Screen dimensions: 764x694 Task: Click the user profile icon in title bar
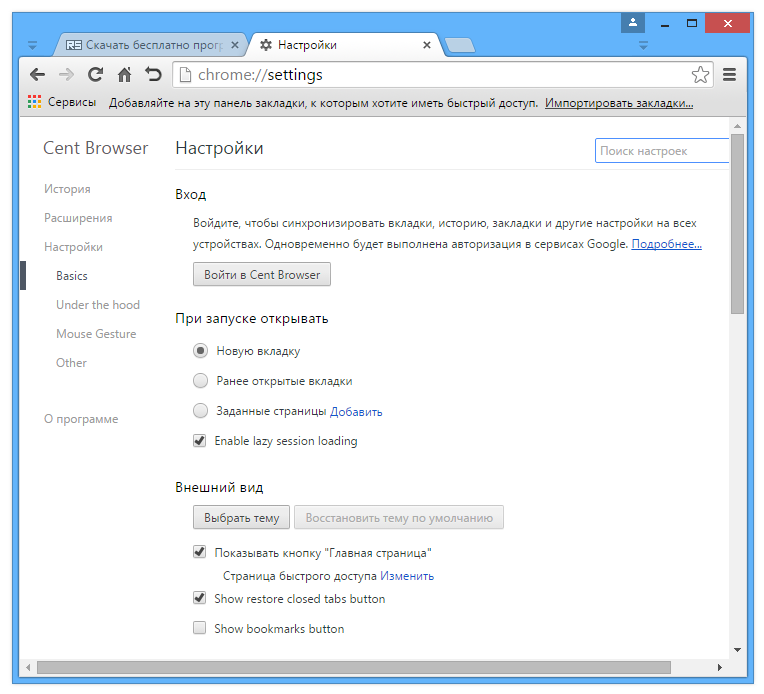[632, 22]
